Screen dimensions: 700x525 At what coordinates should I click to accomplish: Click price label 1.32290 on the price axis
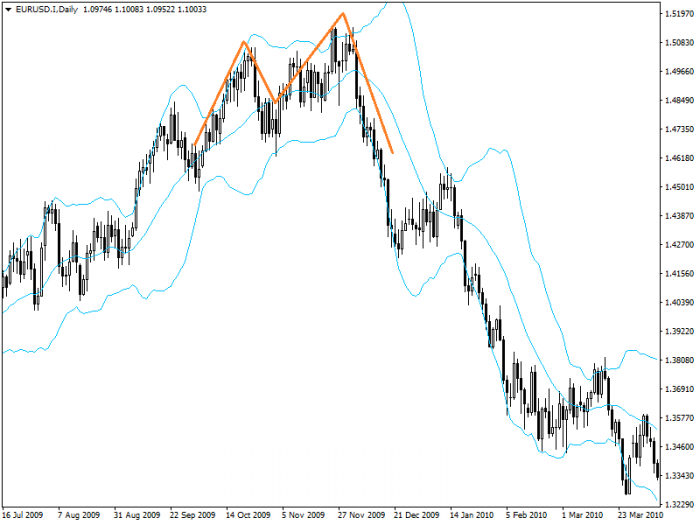(x=679, y=504)
